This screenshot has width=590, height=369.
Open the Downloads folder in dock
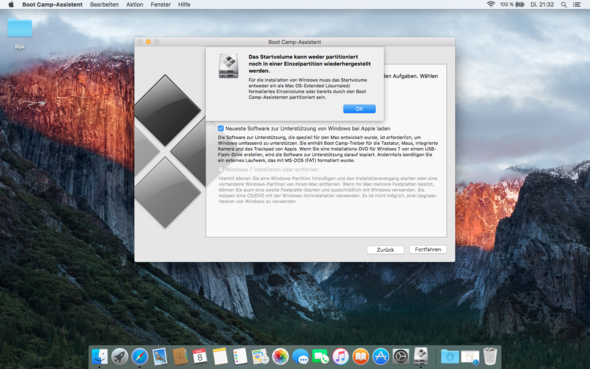[x=450, y=356]
